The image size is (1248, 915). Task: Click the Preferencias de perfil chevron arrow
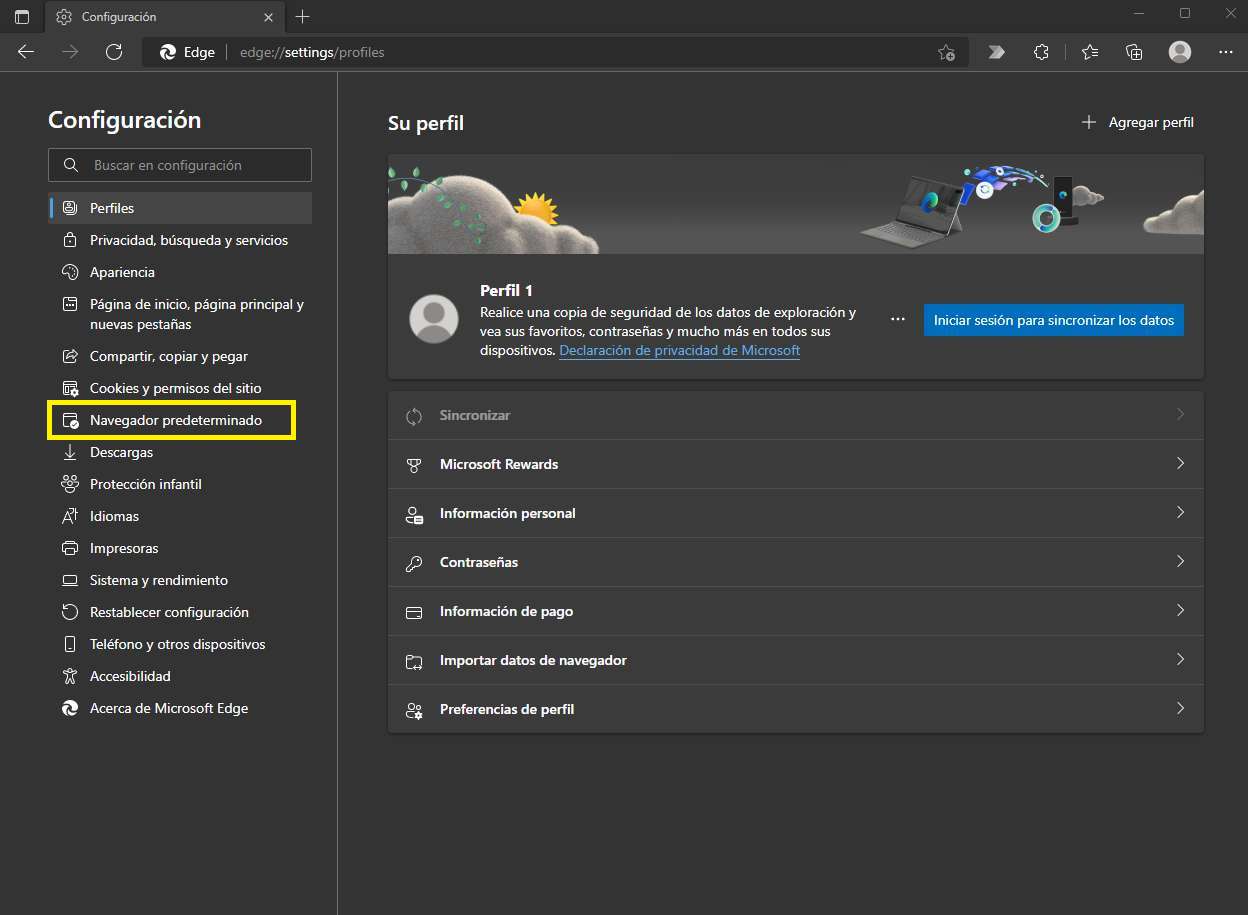[1180, 709]
